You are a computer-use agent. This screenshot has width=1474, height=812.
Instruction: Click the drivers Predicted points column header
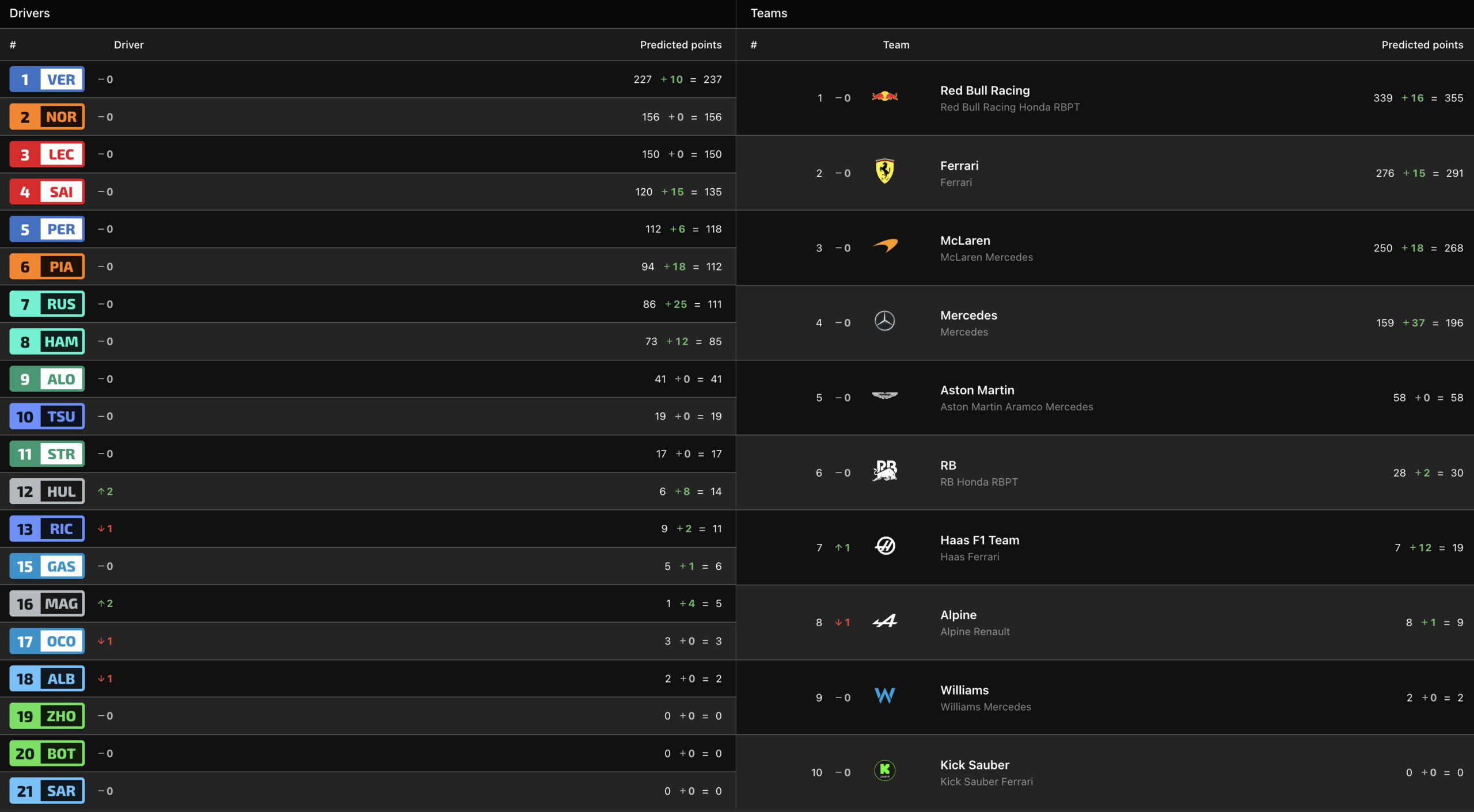pos(681,45)
